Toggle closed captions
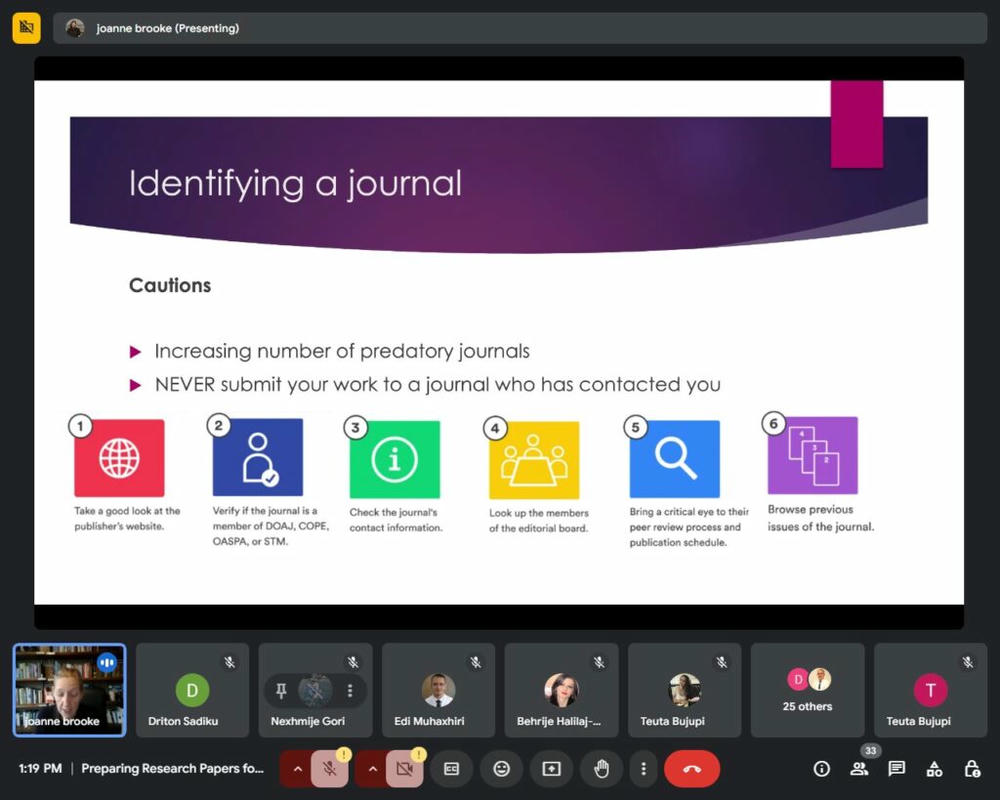This screenshot has height=800, width=1000. pyautogui.click(x=451, y=769)
